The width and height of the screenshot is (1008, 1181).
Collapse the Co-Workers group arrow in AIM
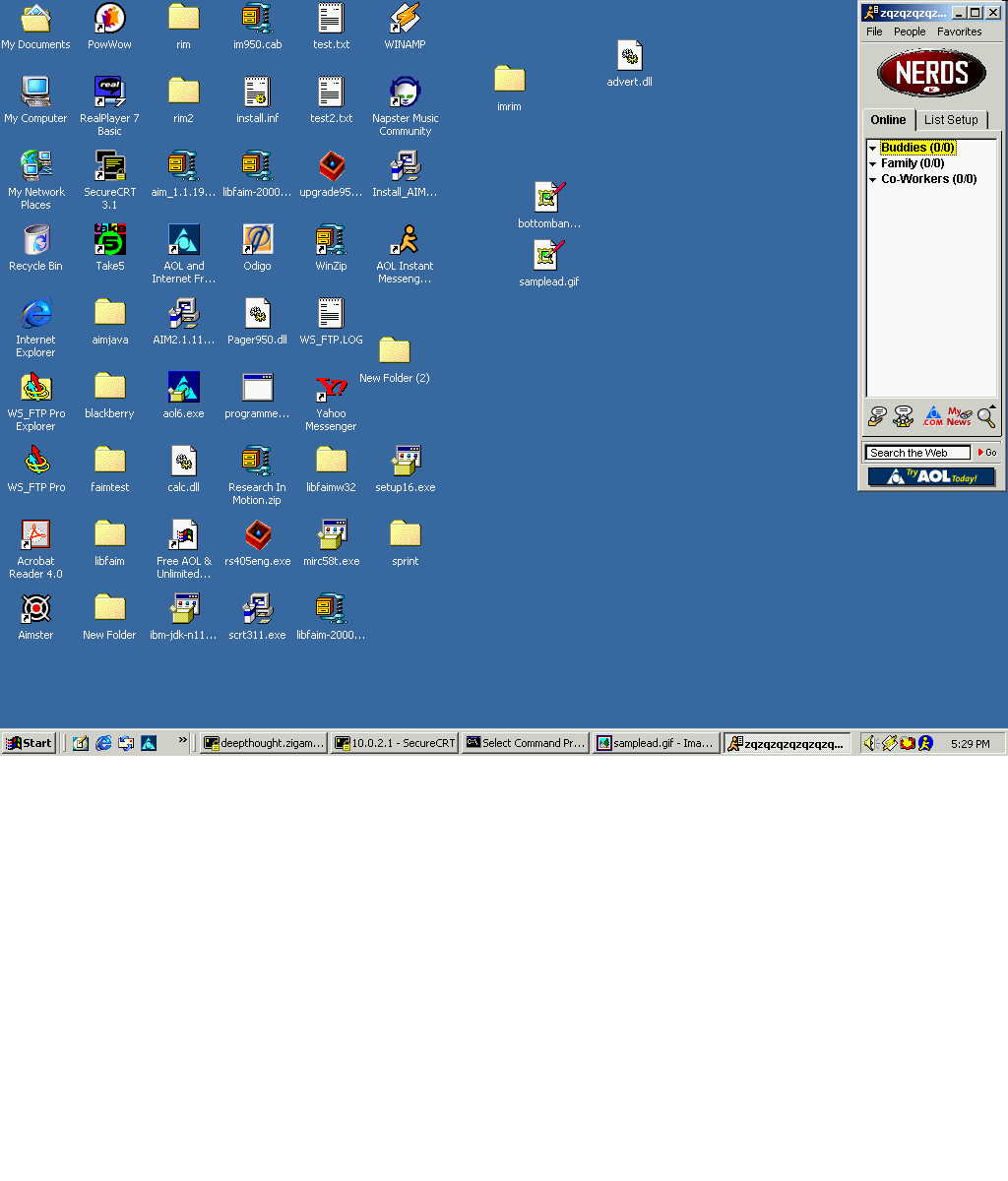pyautogui.click(x=872, y=180)
